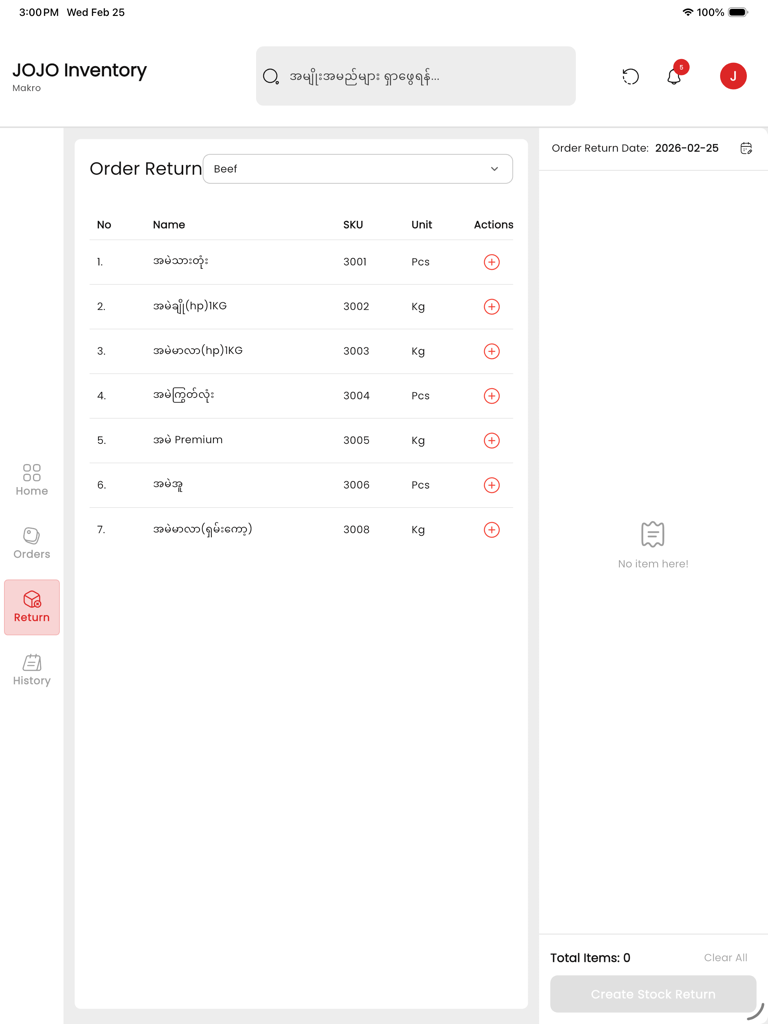Open the History tab
Image resolution: width=768 pixels, height=1024 pixels.
coord(32,670)
